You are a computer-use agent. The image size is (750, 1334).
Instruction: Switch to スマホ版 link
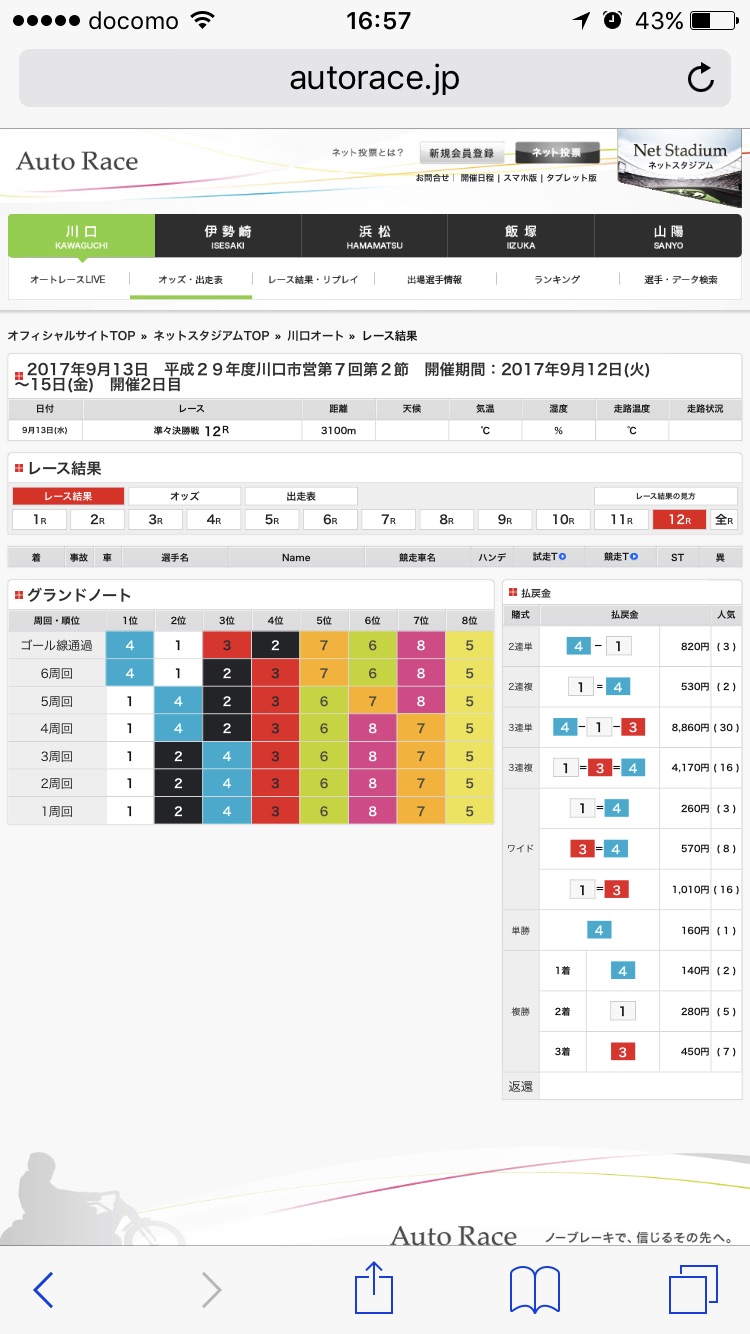pyautogui.click(x=520, y=177)
